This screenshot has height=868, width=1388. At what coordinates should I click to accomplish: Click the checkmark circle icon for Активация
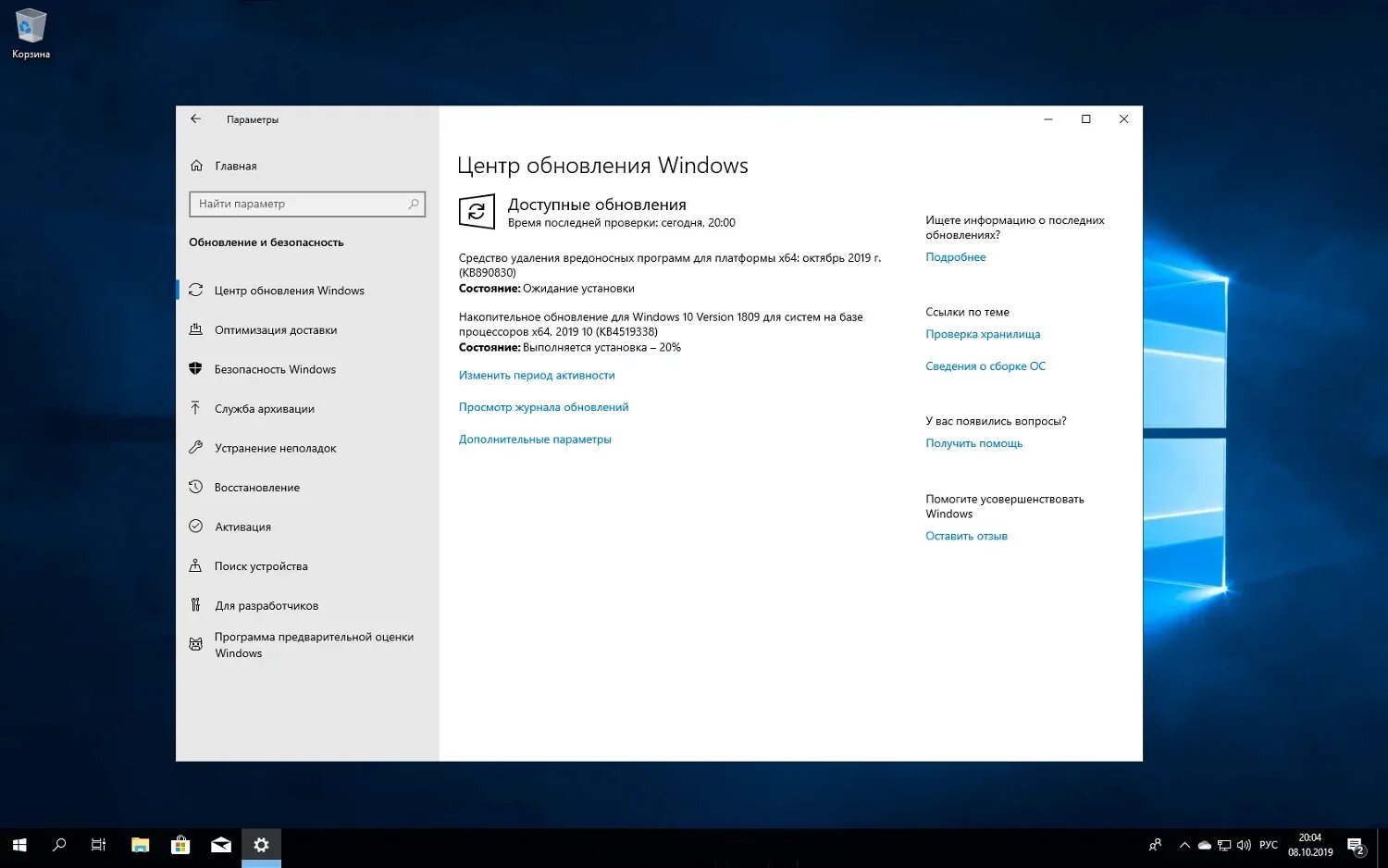point(195,526)
